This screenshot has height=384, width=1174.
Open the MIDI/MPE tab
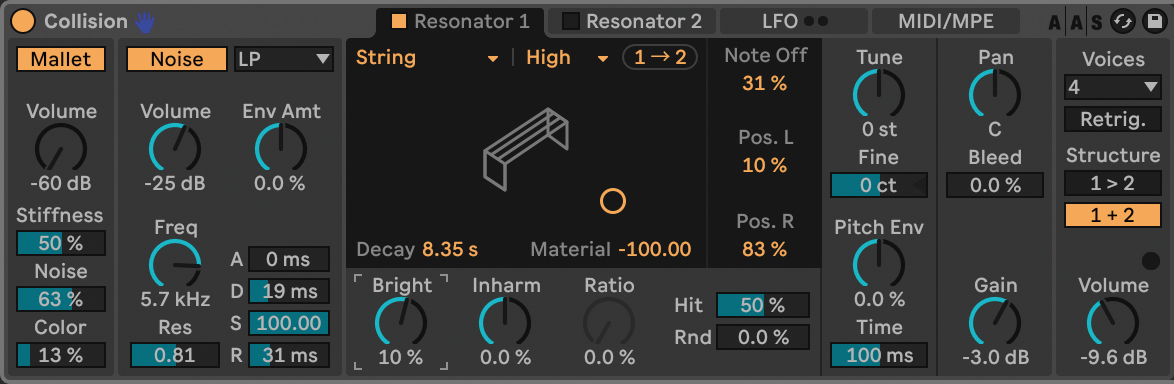[946, 22]
